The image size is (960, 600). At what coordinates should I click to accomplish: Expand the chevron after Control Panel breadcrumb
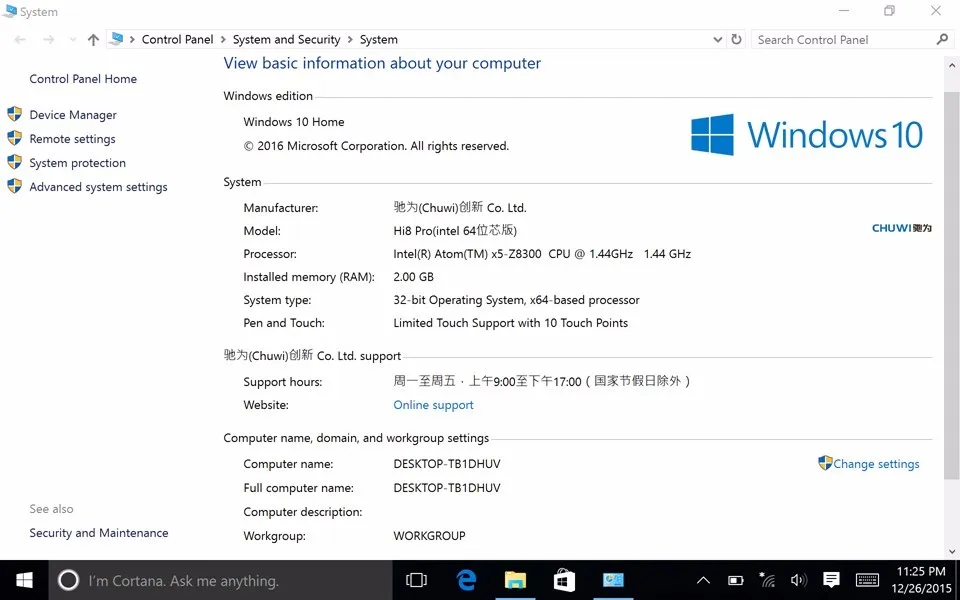click(223, 40)
